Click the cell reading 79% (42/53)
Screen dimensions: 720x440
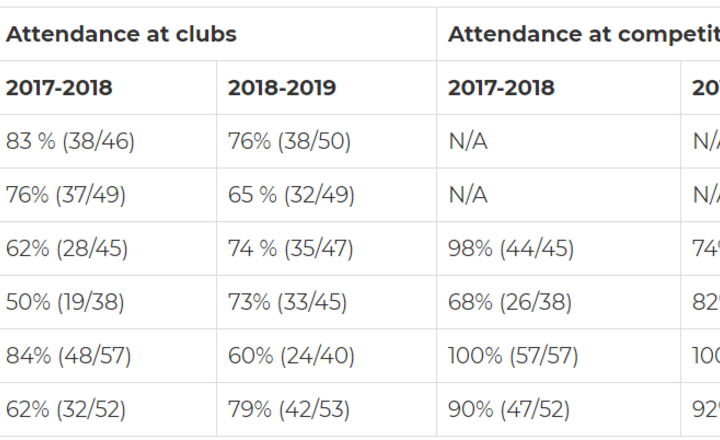[x=289, y=409]
